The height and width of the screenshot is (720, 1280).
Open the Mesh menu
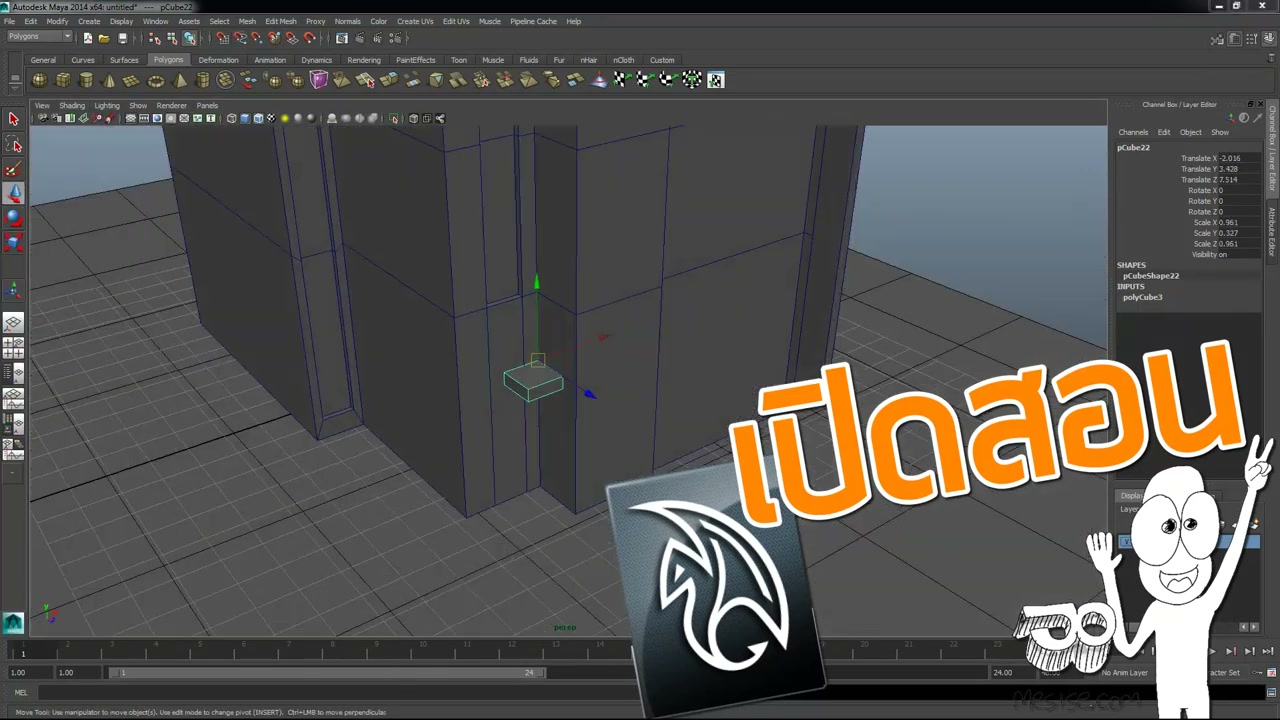pos(247,21)
